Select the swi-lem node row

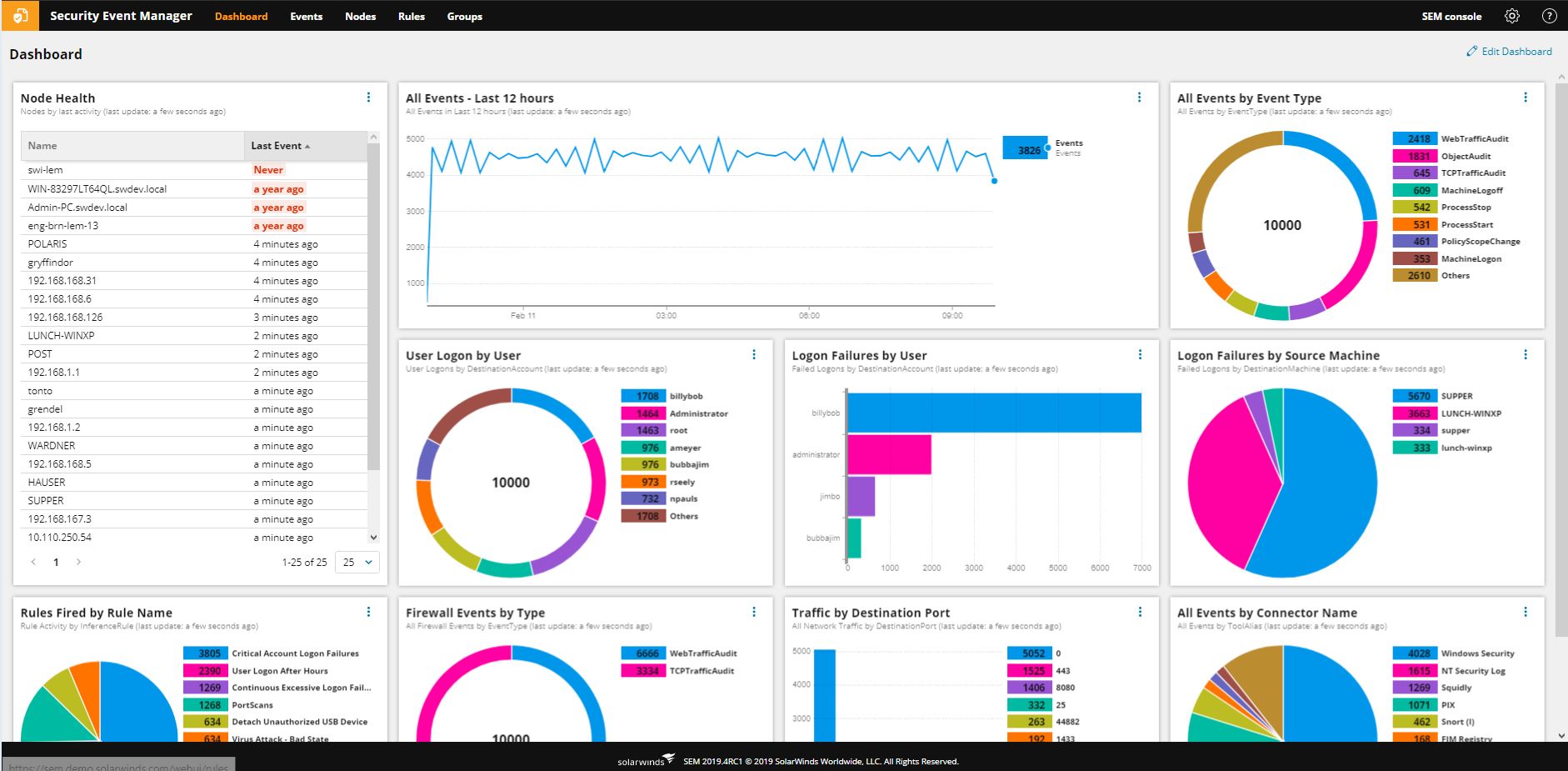194,170
